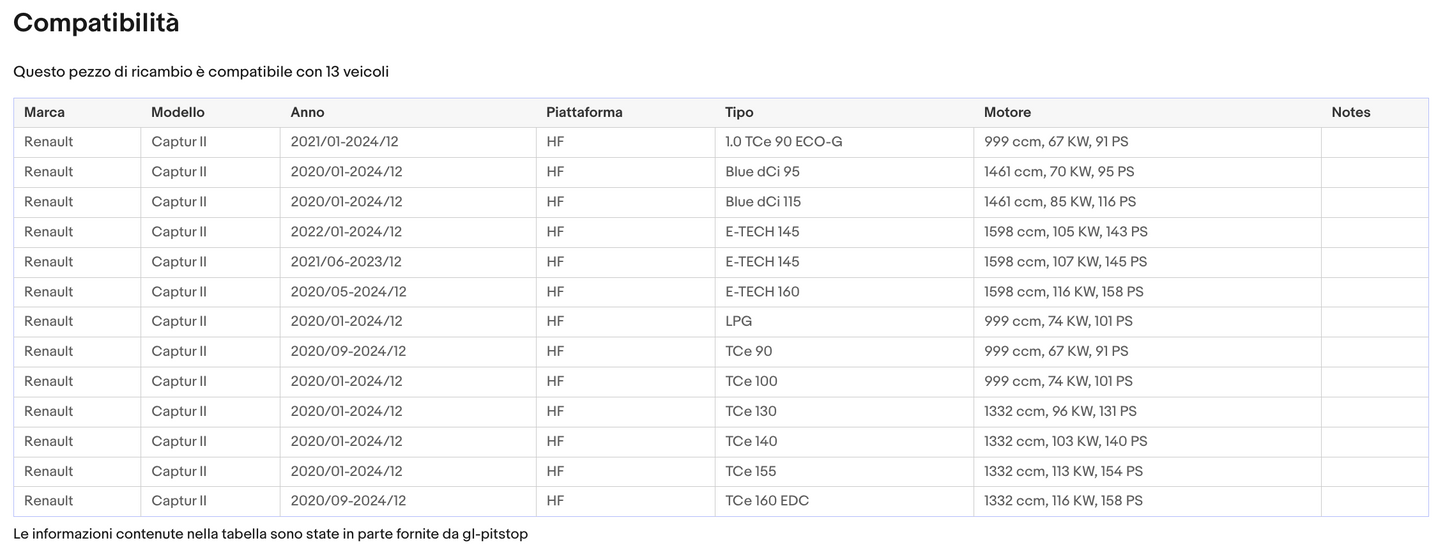Select the Blue dCi 115 cell
This screenshot has height=552, width=1445.
click(763, 202)
